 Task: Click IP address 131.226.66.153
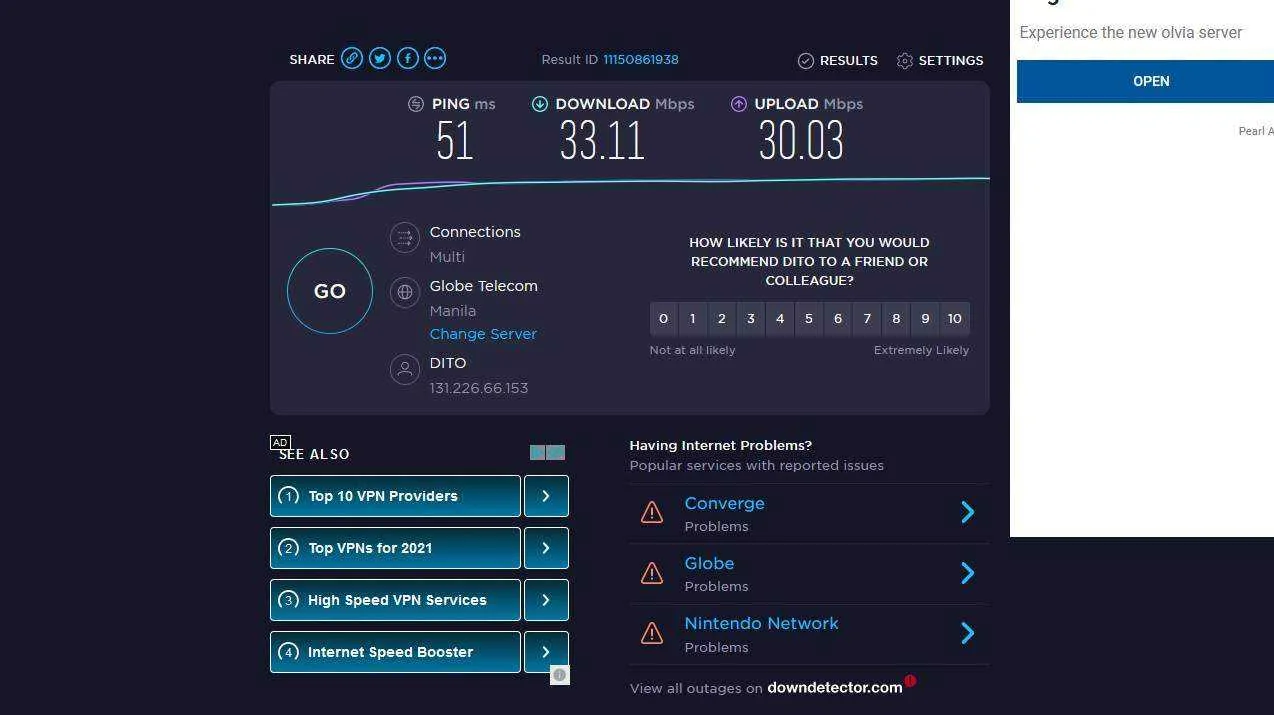pos(479,388)
